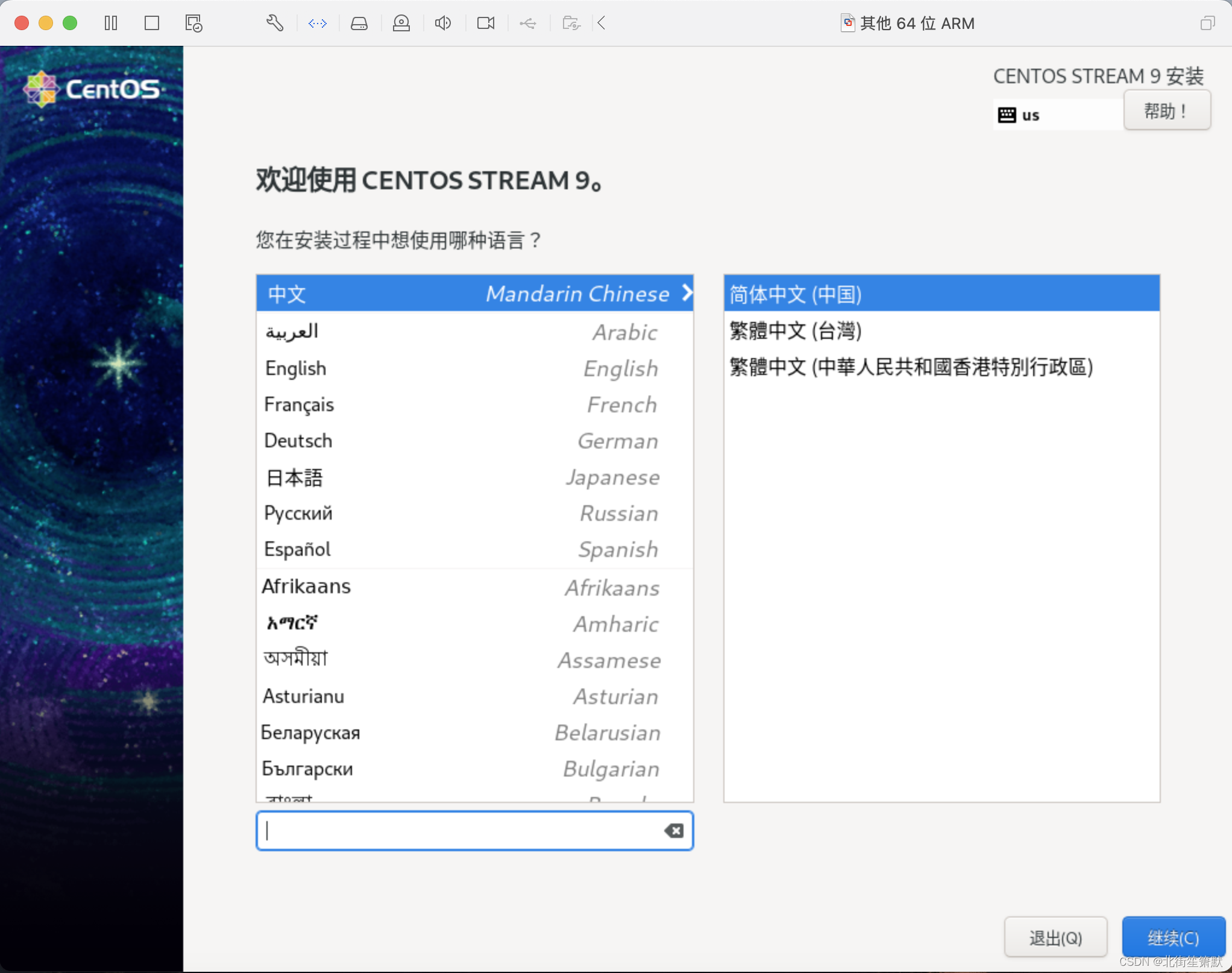
Task: Open the hard disk device settings
Action: click(359, 23)
